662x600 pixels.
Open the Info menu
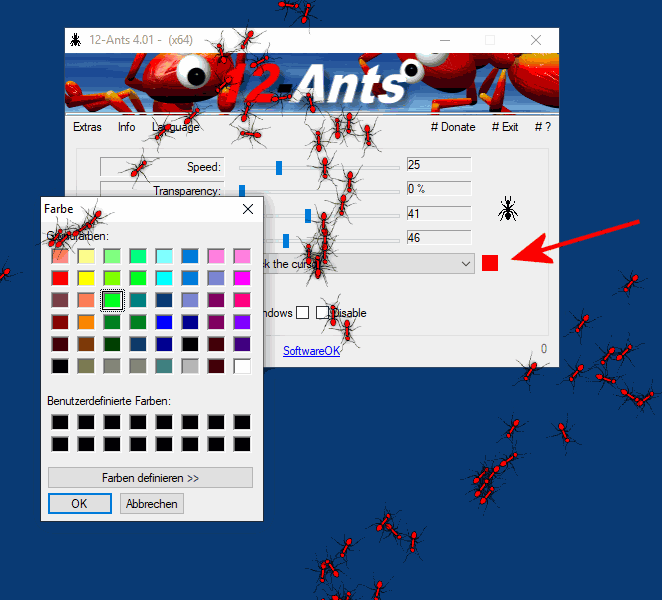pos(126,127)
